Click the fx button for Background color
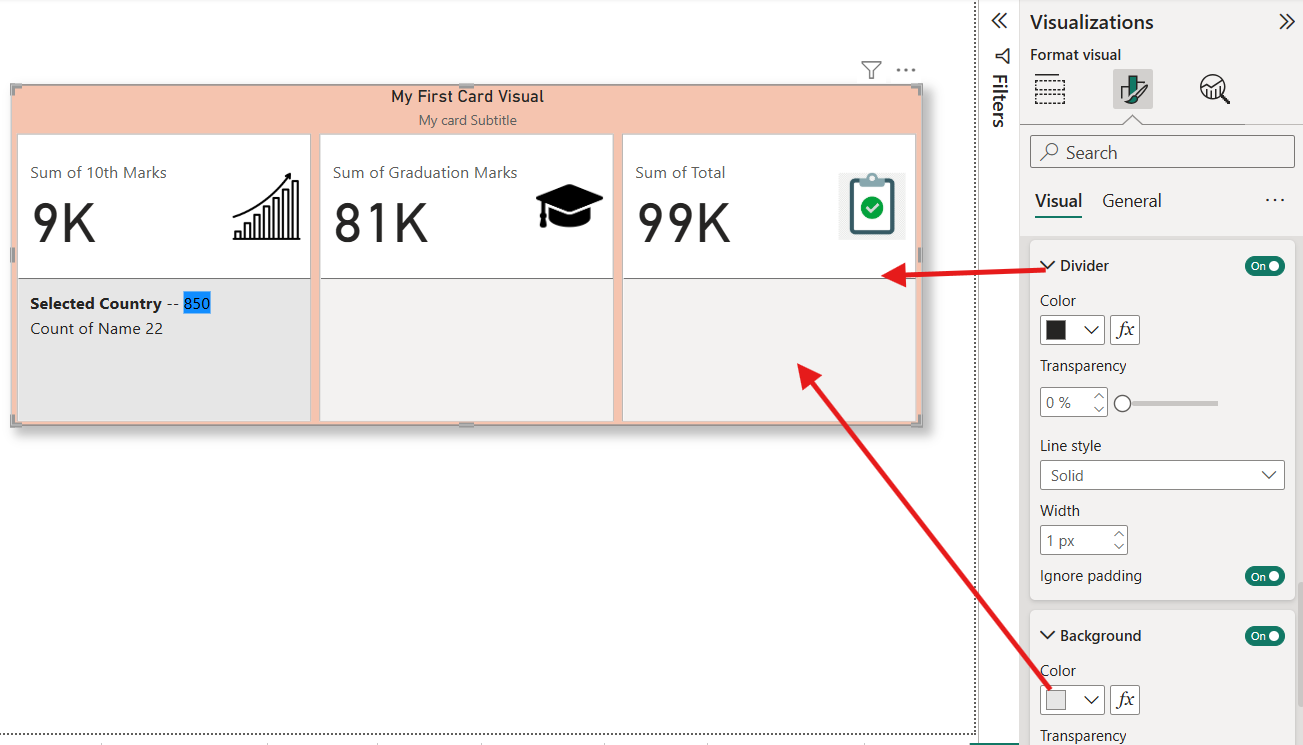Screen dimensions: 1303x745 (x=1124, y=699)
